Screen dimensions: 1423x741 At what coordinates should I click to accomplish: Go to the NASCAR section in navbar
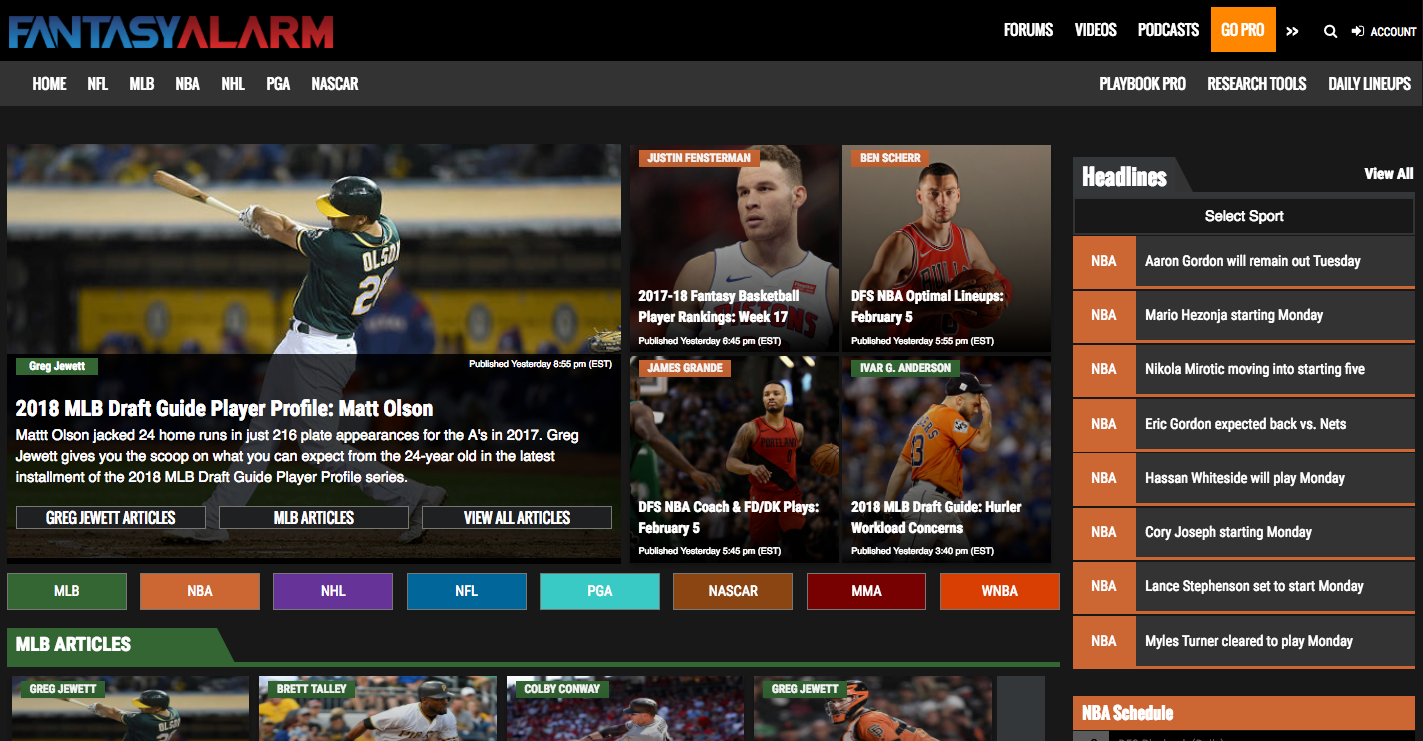(x=334, y=84)
